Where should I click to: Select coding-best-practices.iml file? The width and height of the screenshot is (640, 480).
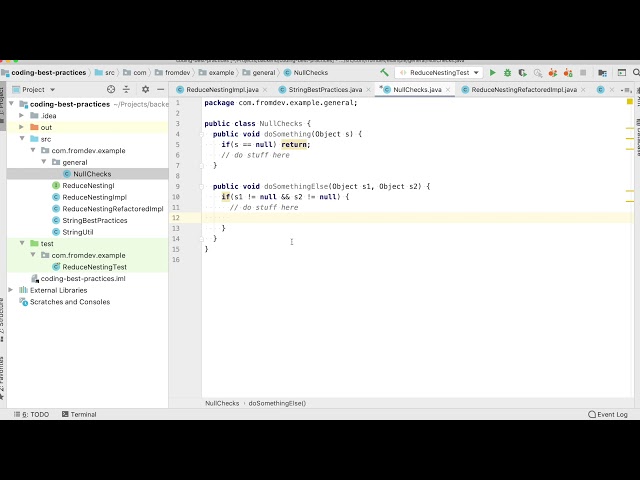click(x=83, y=278)
